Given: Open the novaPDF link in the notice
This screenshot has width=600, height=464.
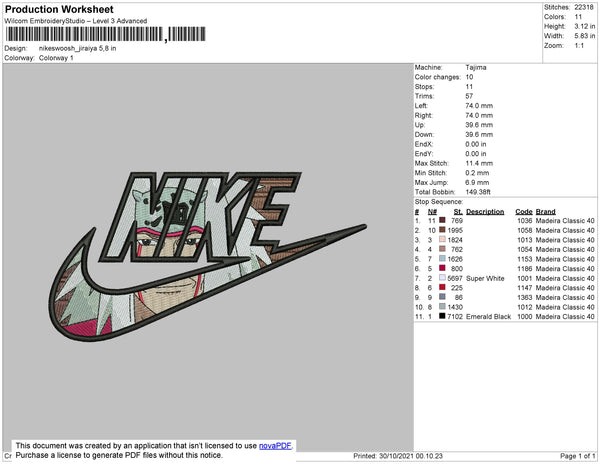Looking at the screenshot, I should point(275,446).
